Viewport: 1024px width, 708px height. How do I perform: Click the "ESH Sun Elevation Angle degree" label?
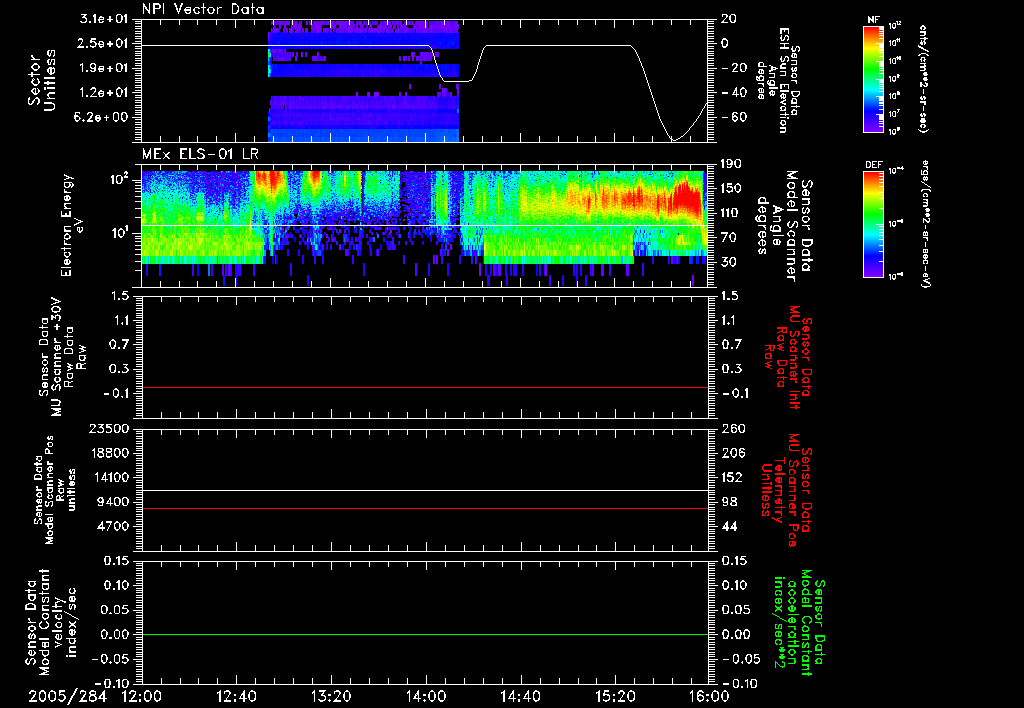click(778, 80)
